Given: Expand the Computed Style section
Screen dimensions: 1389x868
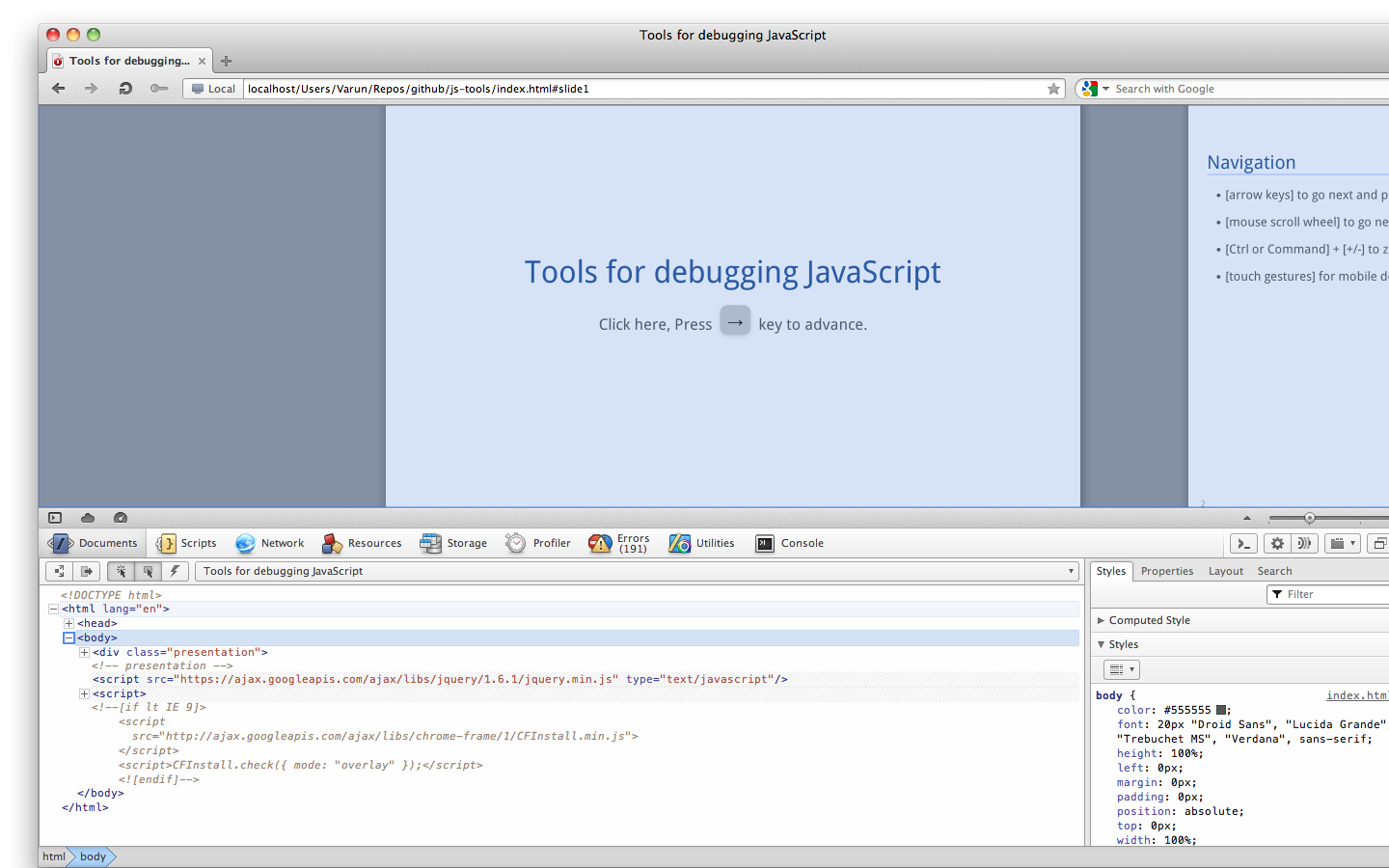Looking at the screenshot, I should (1149, 620).
